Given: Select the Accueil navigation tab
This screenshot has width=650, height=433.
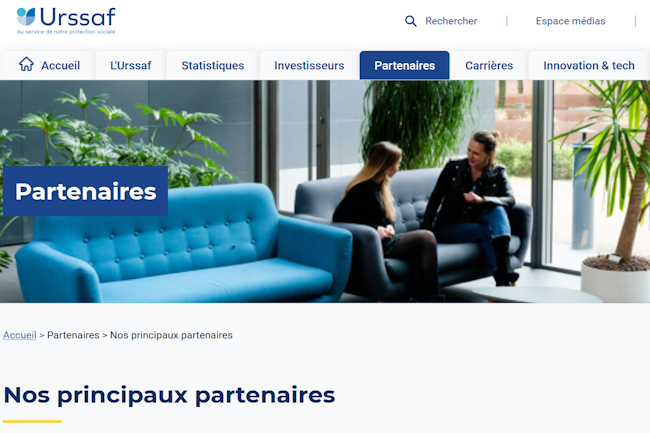Looking at the screenshot, I should click(x=49, y=65).
